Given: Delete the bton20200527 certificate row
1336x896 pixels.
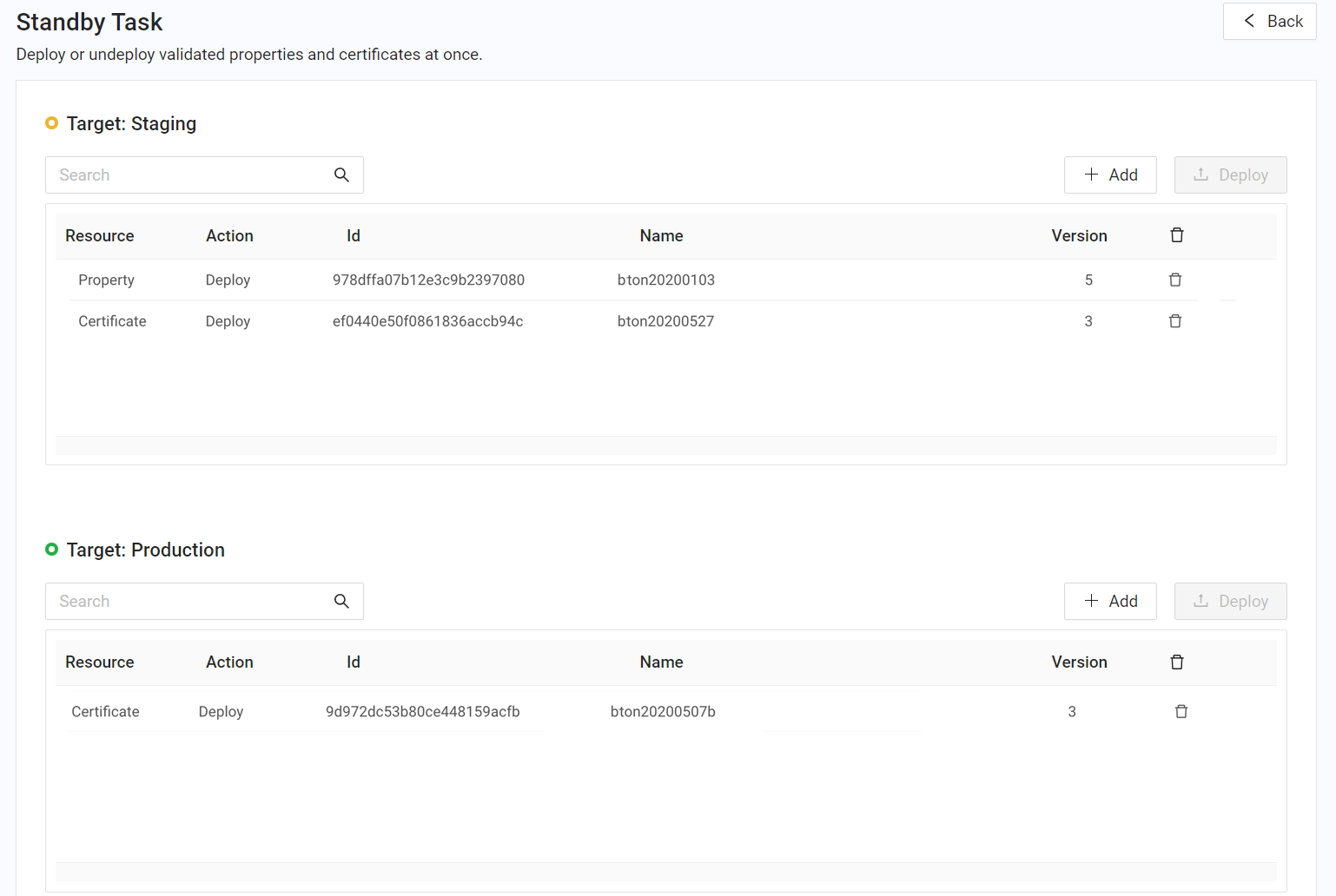Looking at the screenshot, I should [1175, 321].
